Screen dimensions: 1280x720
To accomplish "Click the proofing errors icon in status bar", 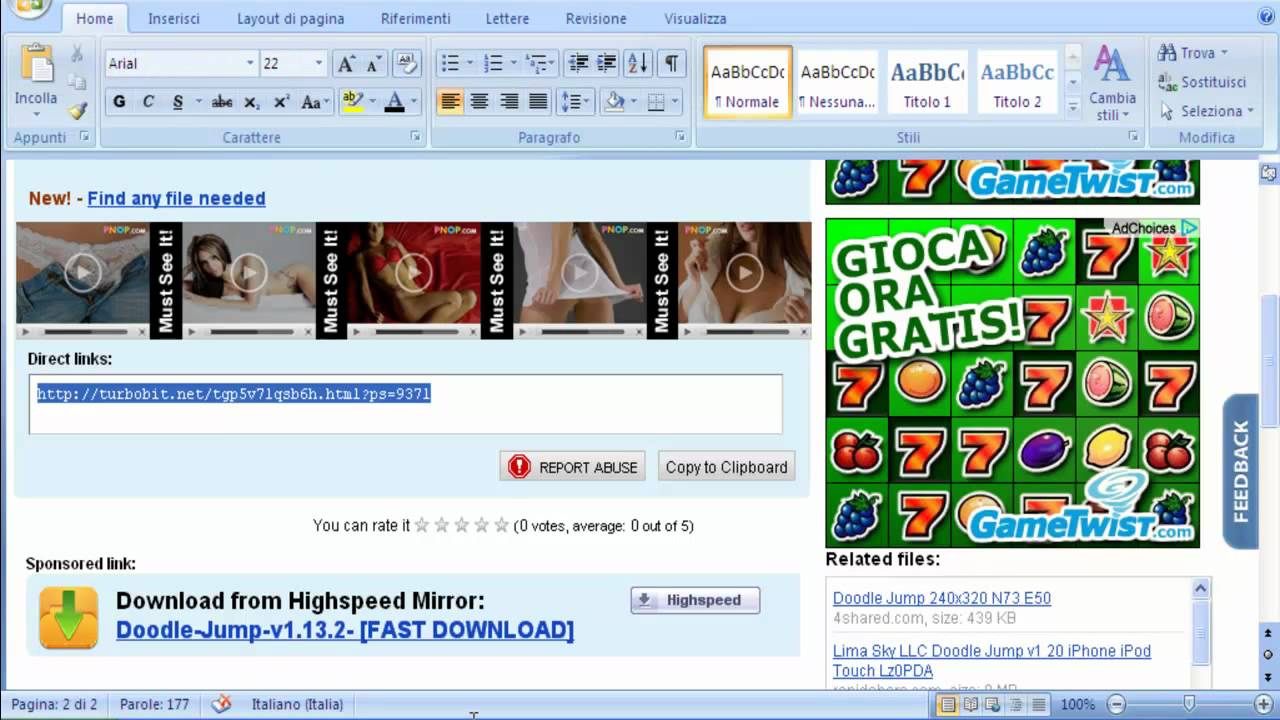I will 221,704.
